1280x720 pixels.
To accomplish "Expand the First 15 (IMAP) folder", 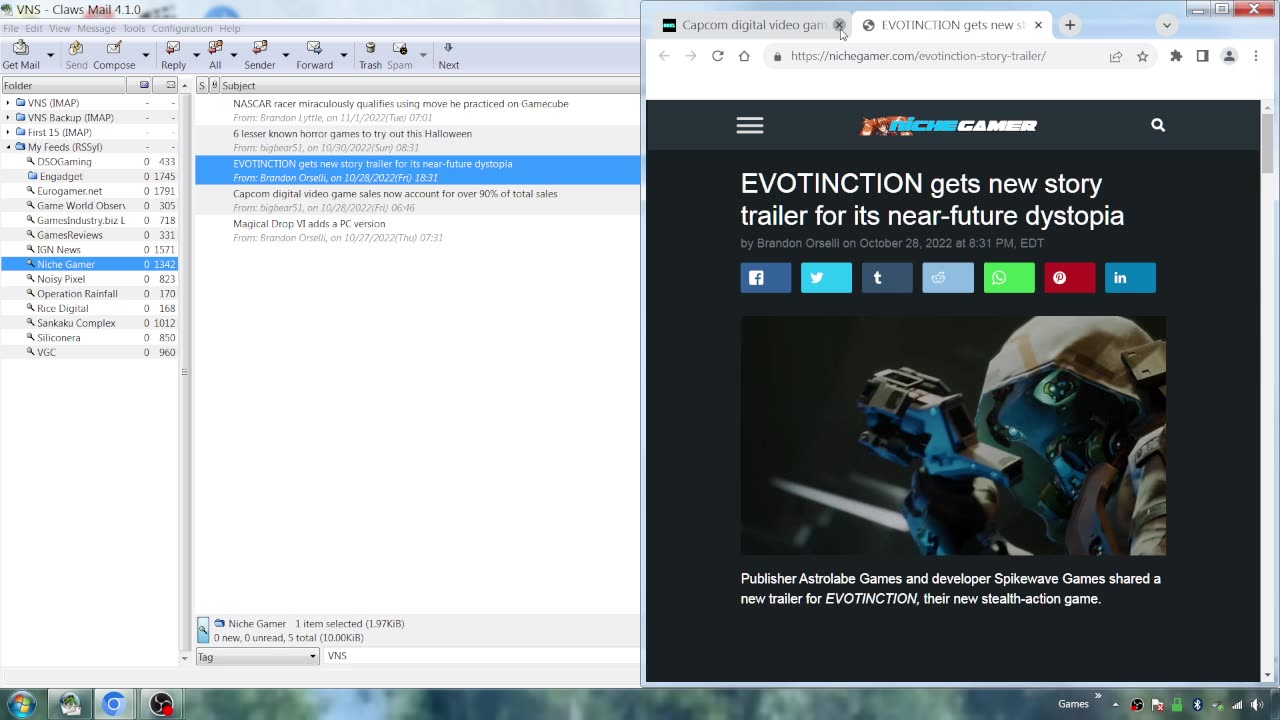I will 8,132.
